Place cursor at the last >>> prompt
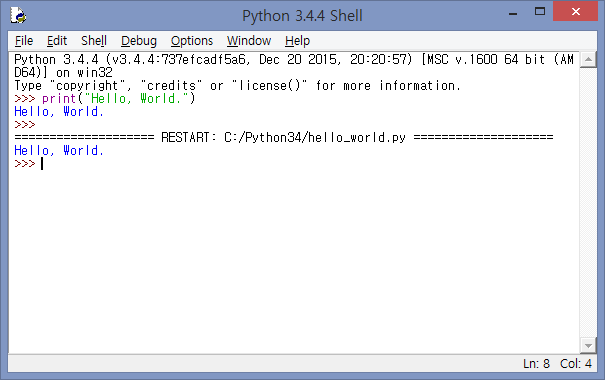 42,164
